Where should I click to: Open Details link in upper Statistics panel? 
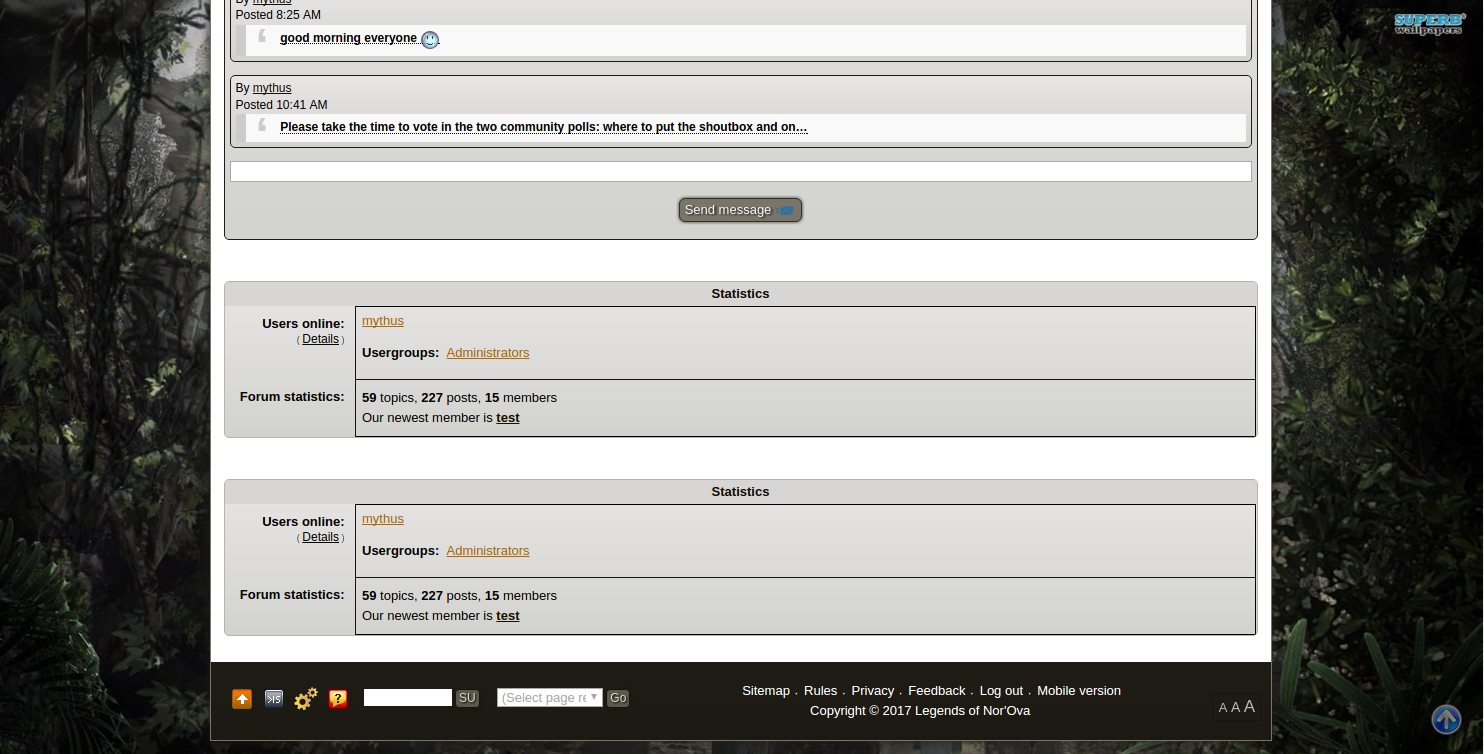(320, 339)
